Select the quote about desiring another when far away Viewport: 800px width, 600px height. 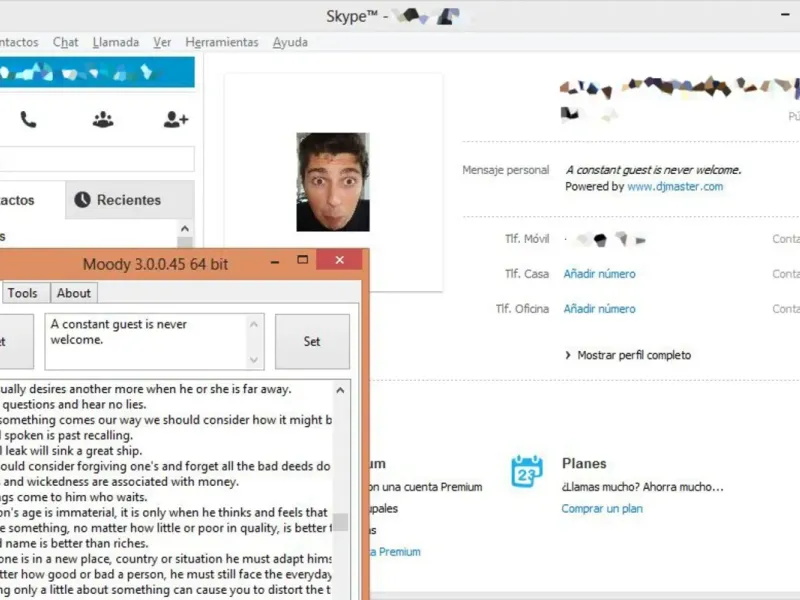coord(146,389)
